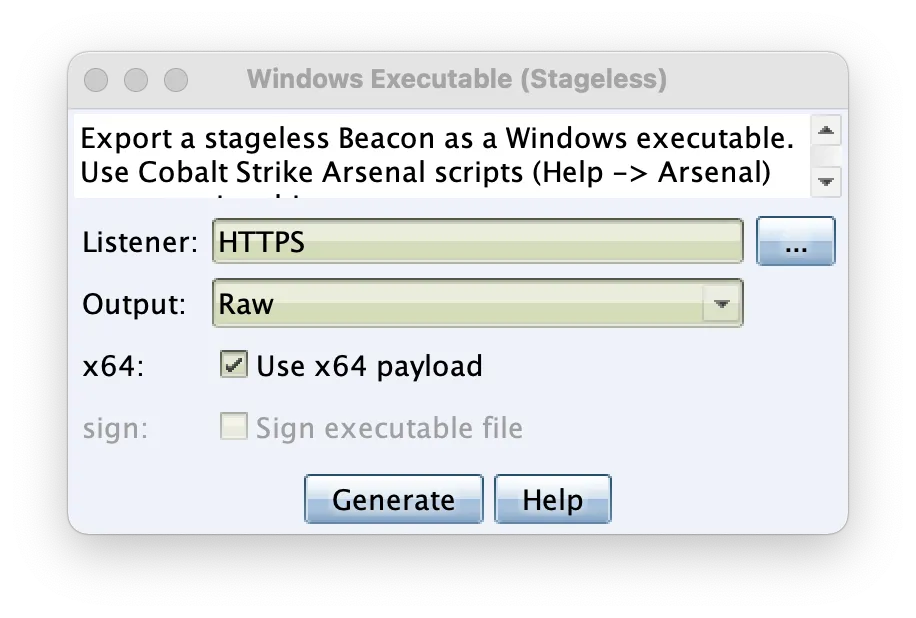Click the Sign executable file checkbox

(234, 428)
